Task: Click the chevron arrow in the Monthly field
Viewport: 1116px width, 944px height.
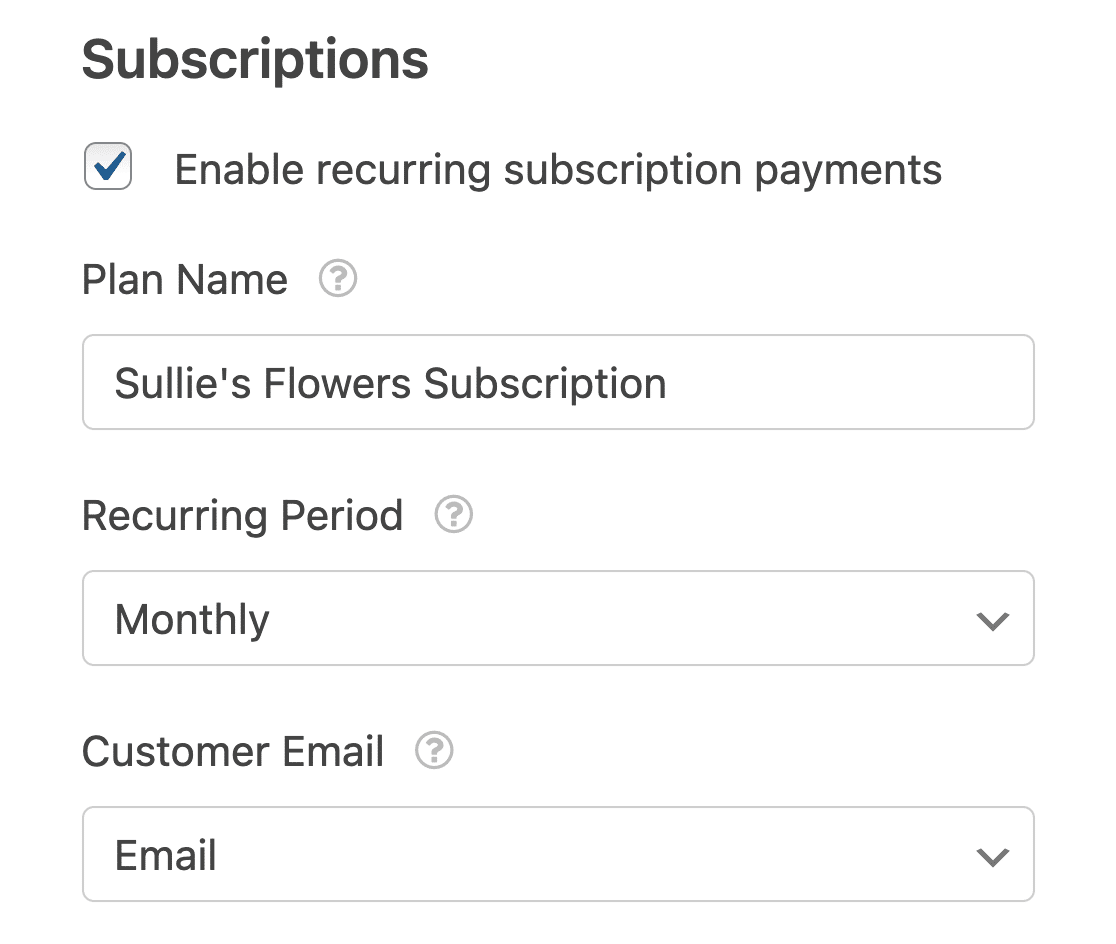Action: point(993,621)
